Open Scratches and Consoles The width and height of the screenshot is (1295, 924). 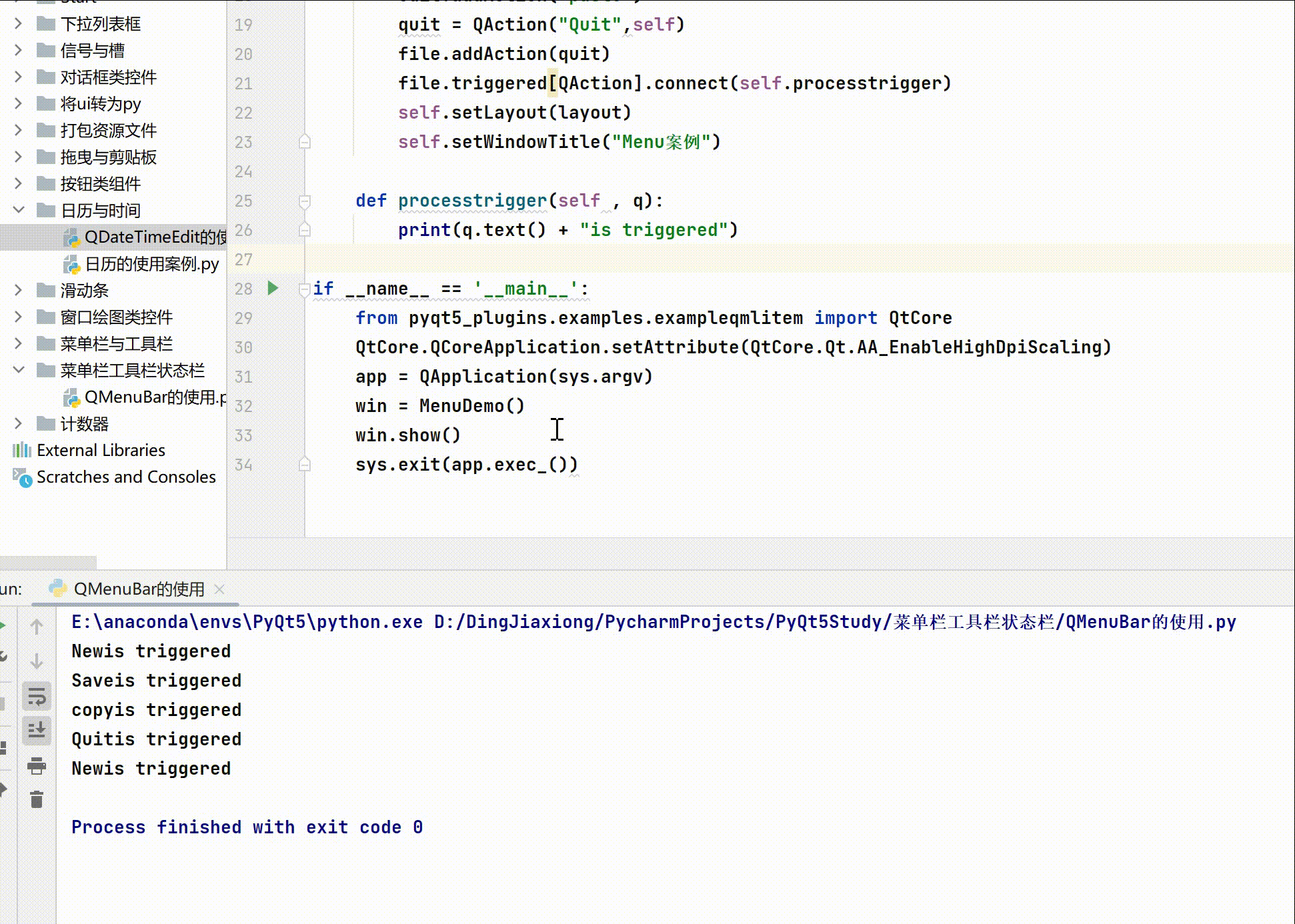pos(125,477)
